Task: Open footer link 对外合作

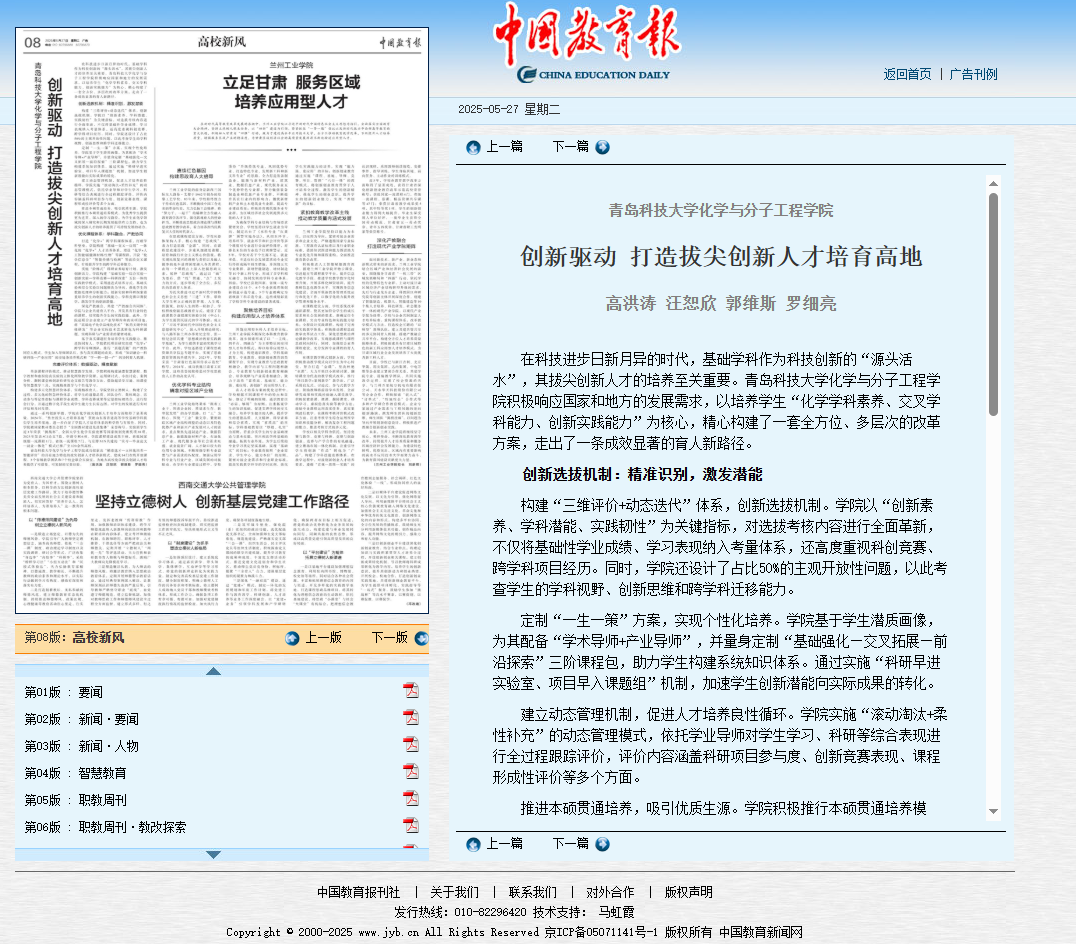Action: tap(610, 892)
